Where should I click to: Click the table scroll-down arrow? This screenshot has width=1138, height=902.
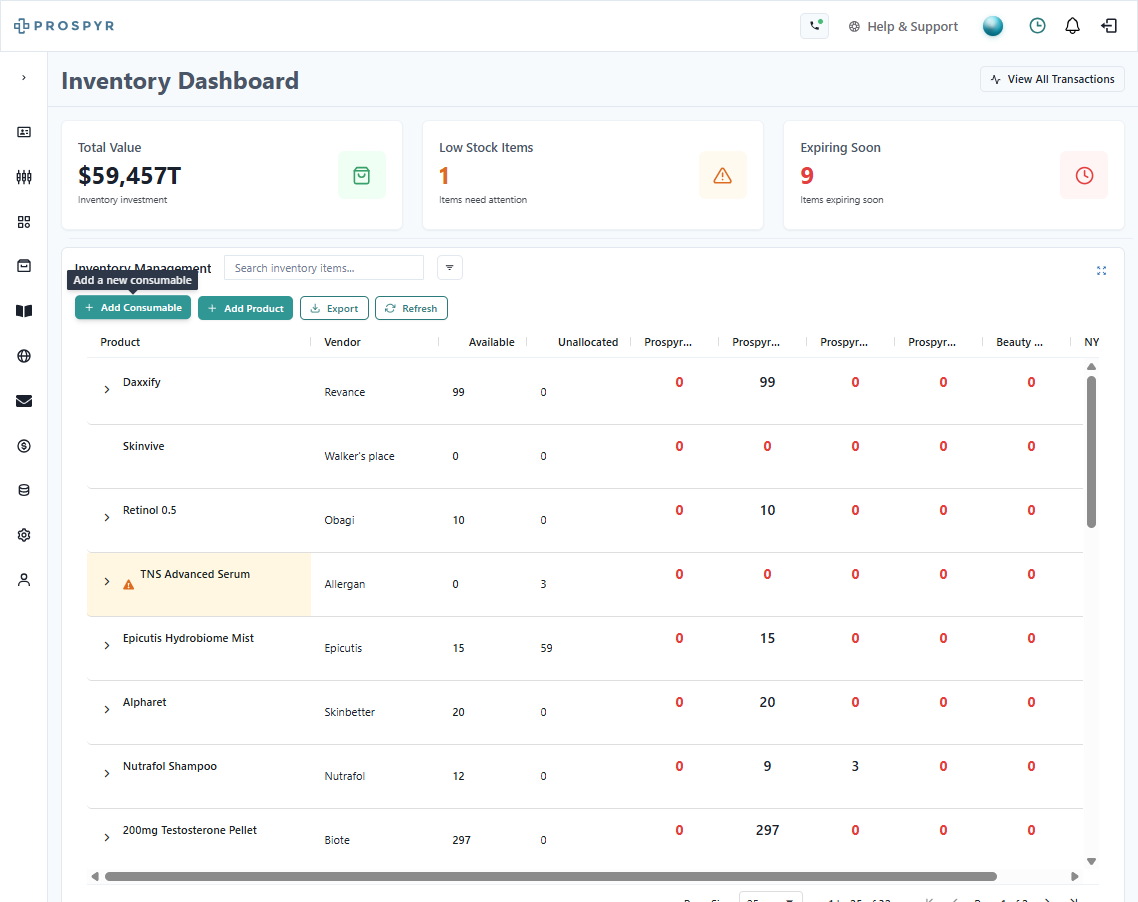[1091, 861]
